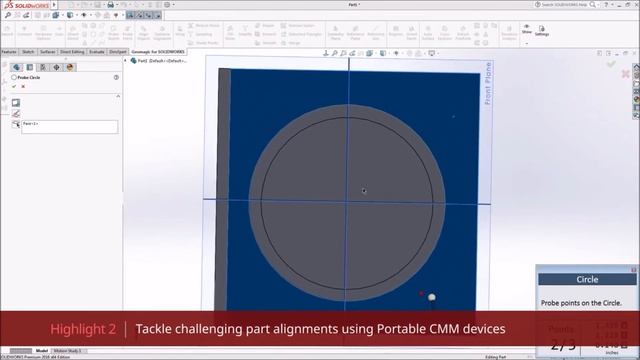Select the Model tab at bottom
This screenshot has width=640, height=360.
[42, 351]
